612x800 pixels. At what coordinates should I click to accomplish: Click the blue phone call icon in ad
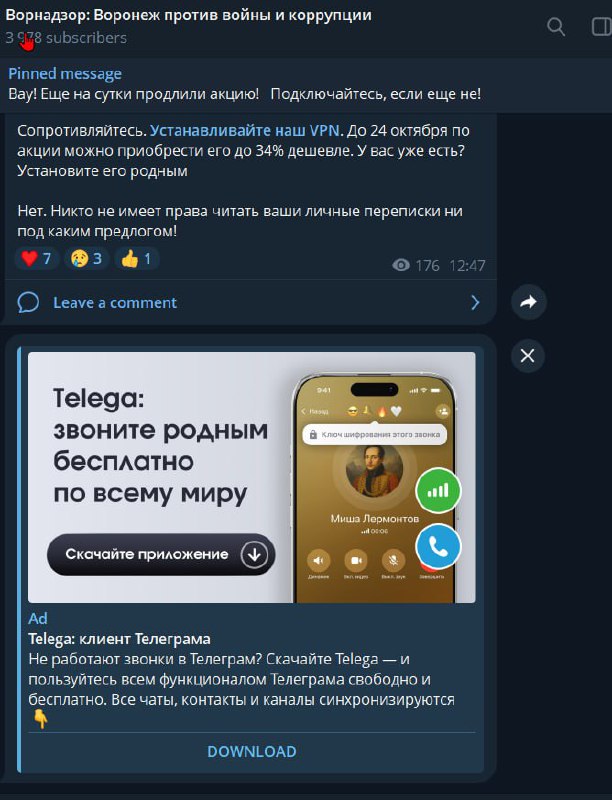coord(438,546)
